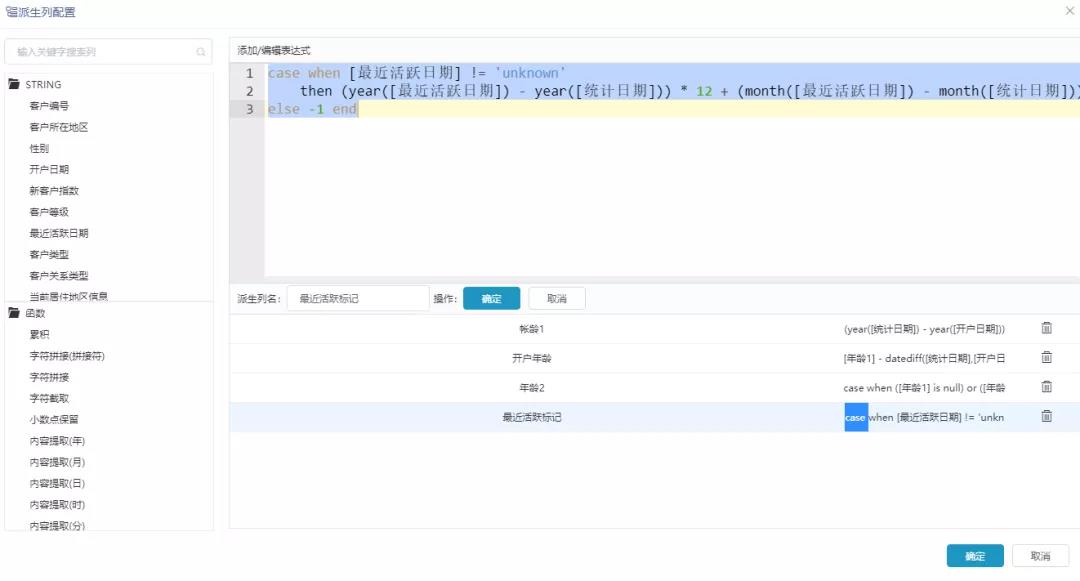The width and height of the screenshot is (1080, 581).
Task: Insert the 内容提取(年) function
Action: click(57, 441)
